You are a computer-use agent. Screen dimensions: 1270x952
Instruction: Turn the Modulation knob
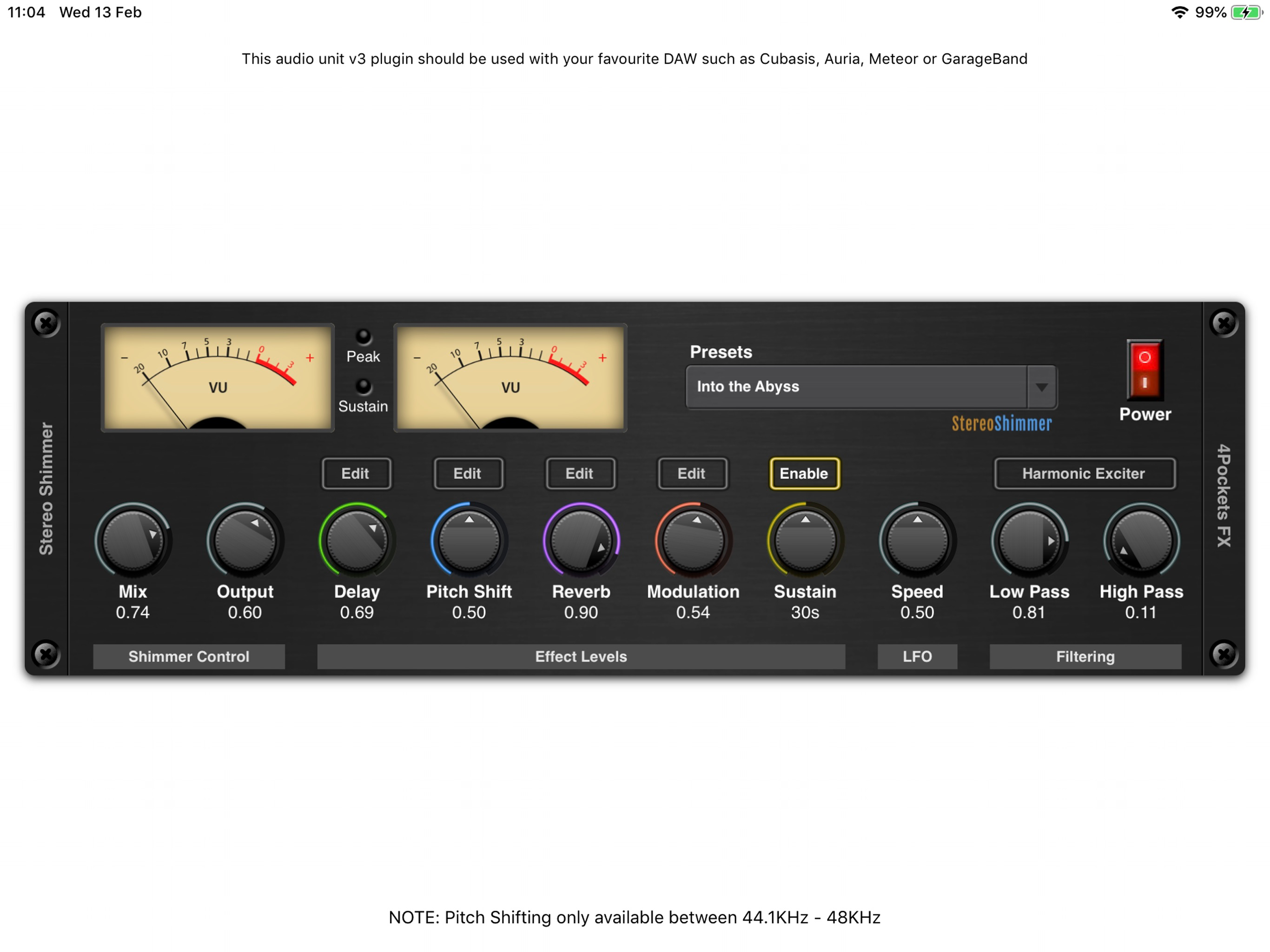pyautogui.click(x=693, y=540)
